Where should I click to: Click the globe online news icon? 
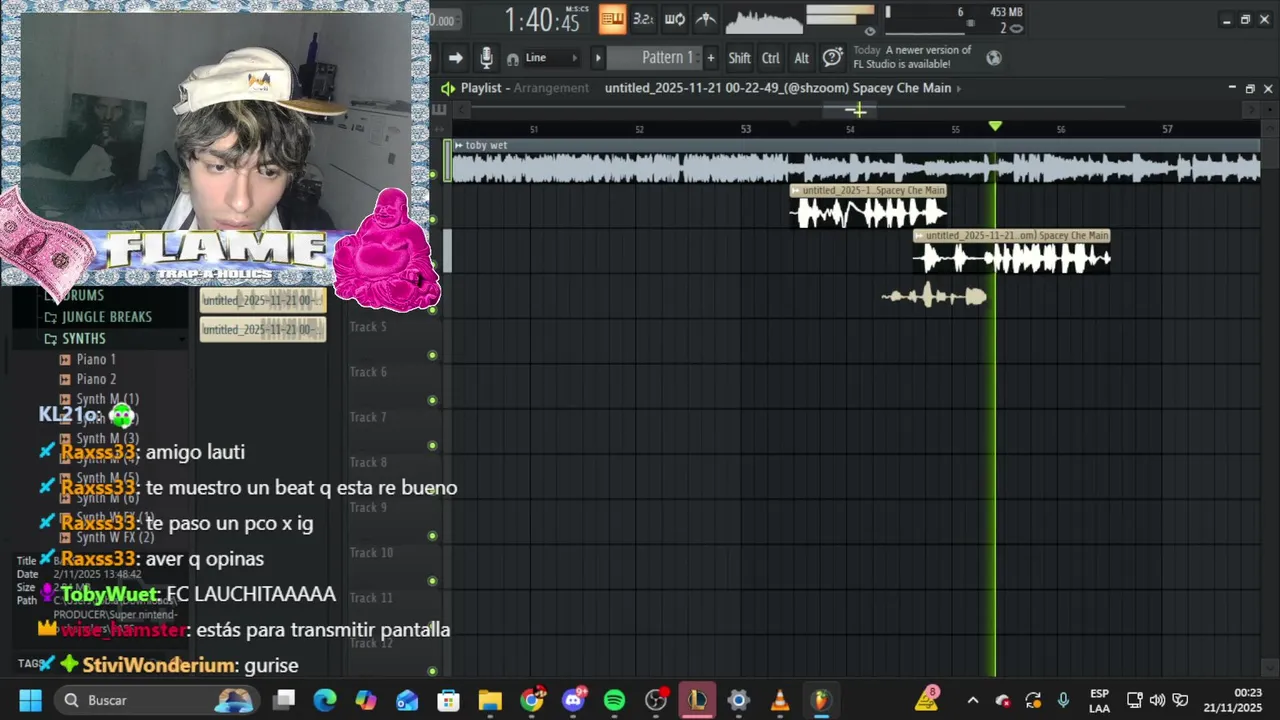tap(994, 58)
